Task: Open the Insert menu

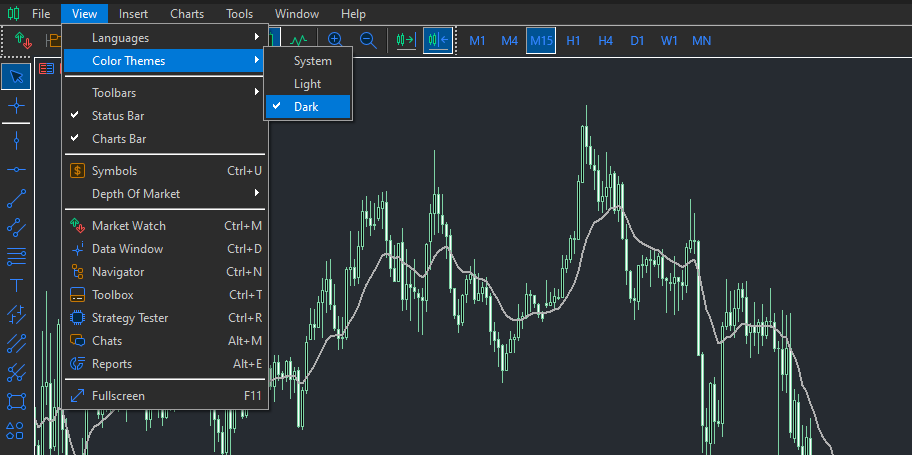Action: tap(133, 14)
